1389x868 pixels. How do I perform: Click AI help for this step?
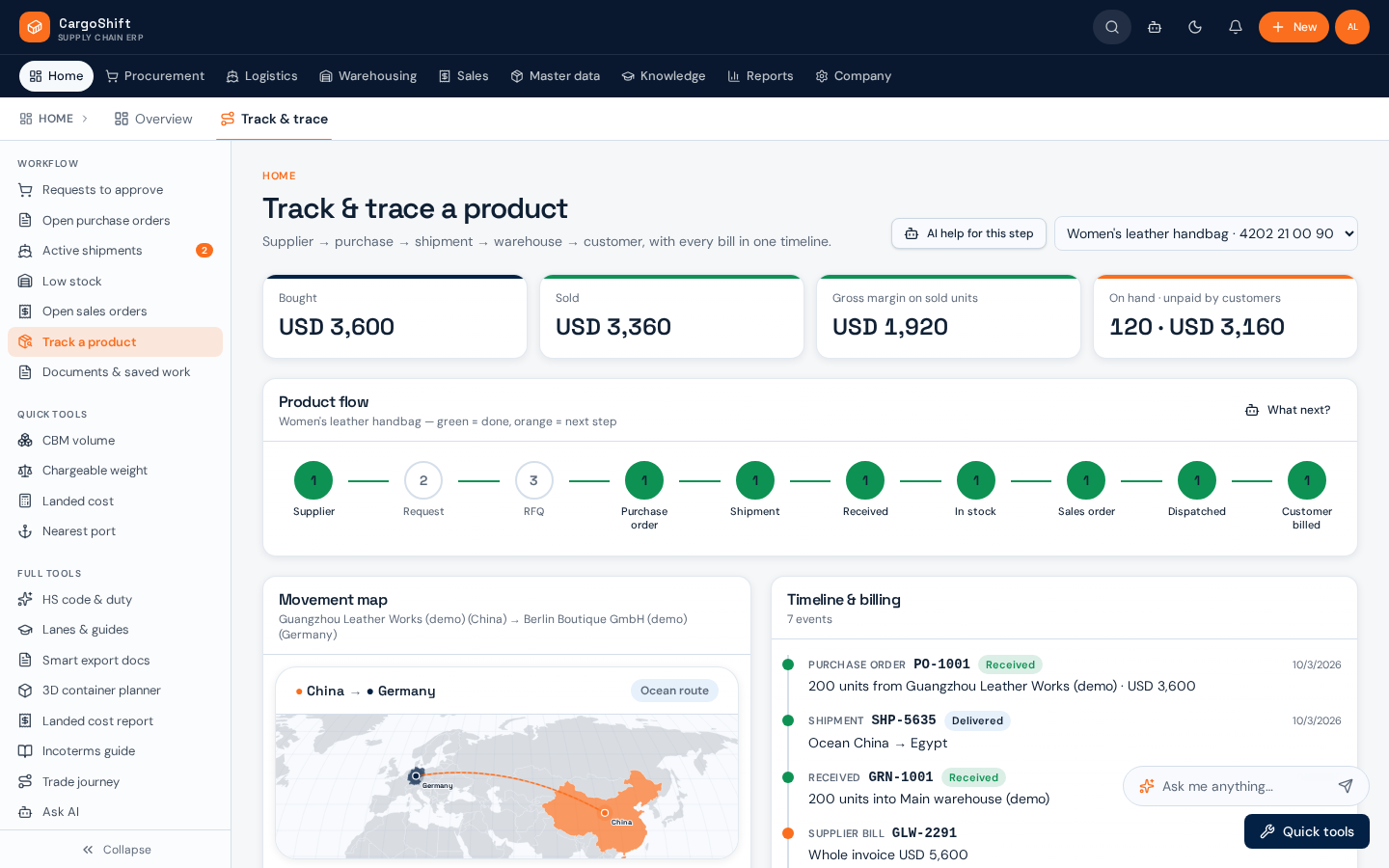coord(968,233)
